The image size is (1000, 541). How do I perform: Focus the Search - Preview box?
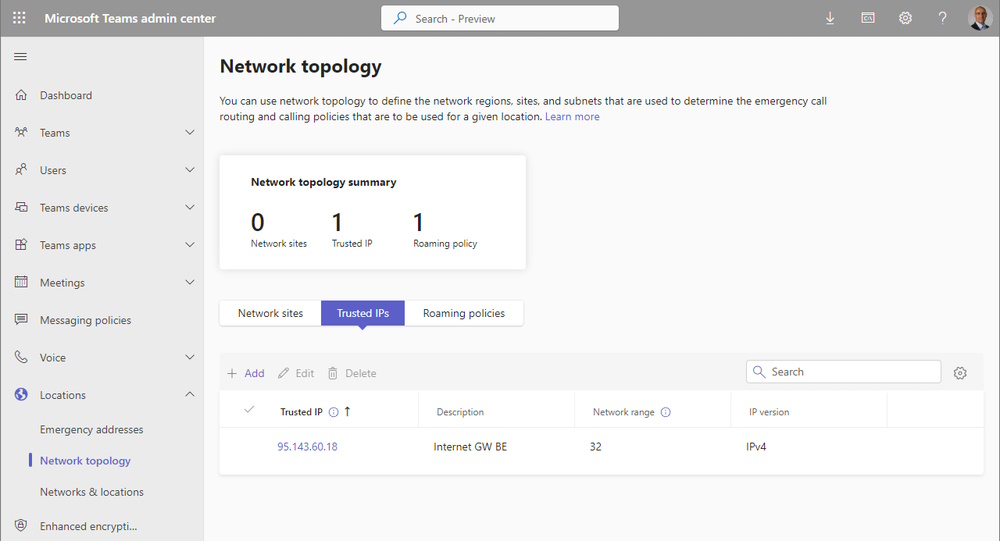(x=500, y=19)
